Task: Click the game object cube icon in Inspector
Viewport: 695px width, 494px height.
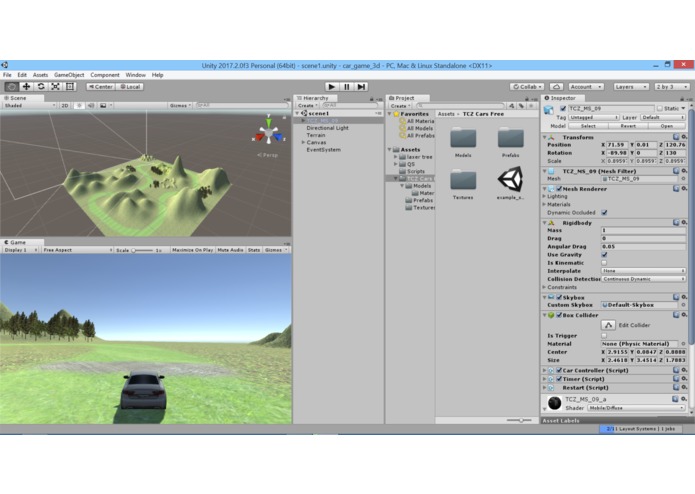Action: (x=549, y=110)
